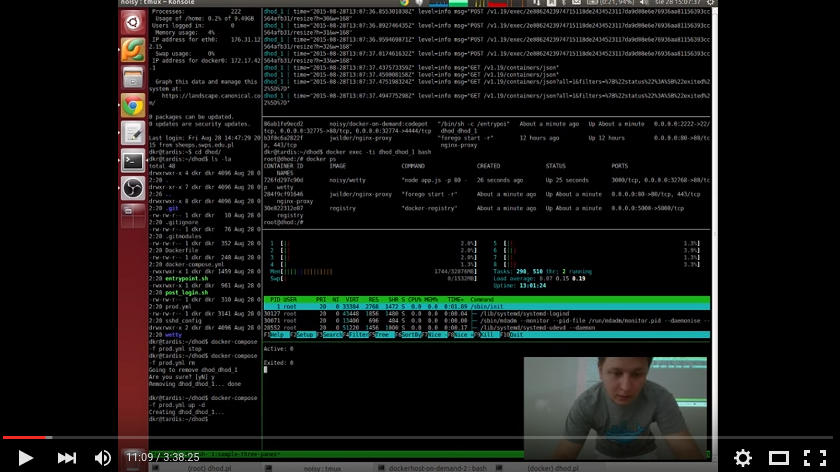Click F10 Quit in htop bar

[x=512, y=335]
